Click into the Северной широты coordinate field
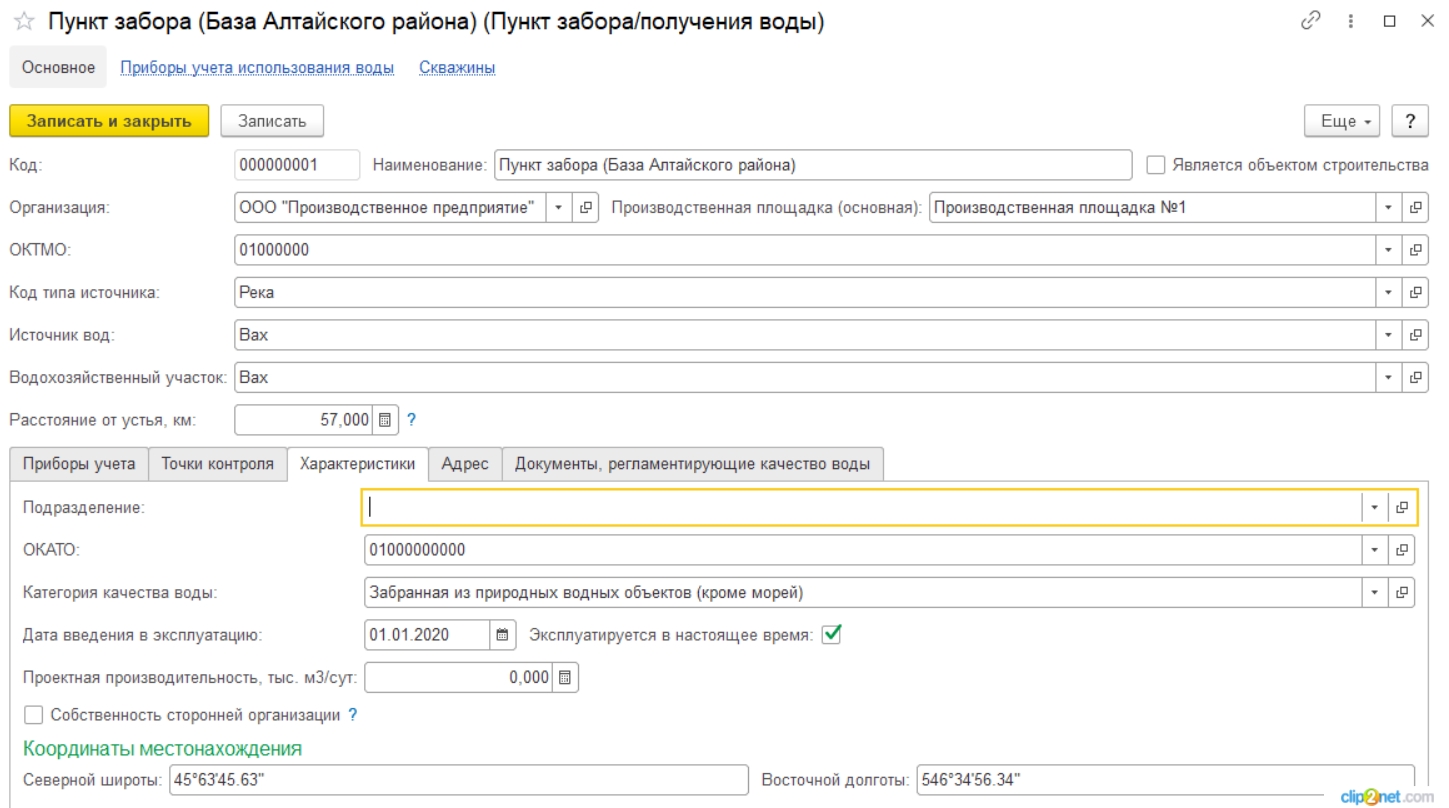 (459, 780)
